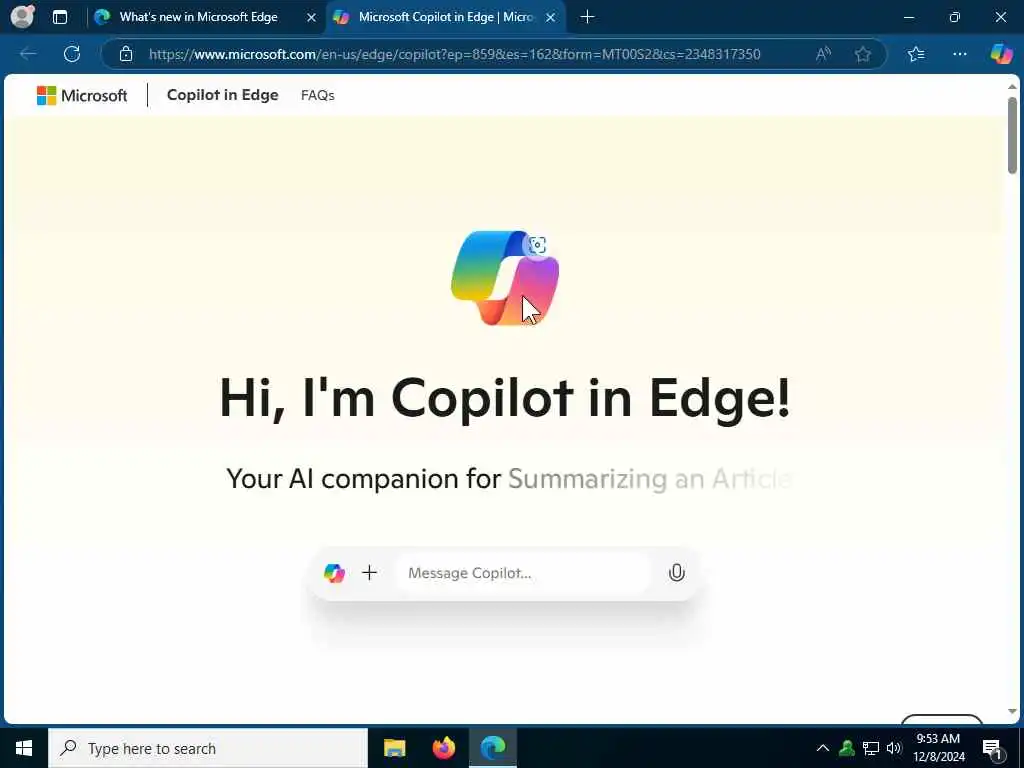Screen dimensions: 1024x768
Task: Activate Read aloud in address bar
Action: point(824,54)
